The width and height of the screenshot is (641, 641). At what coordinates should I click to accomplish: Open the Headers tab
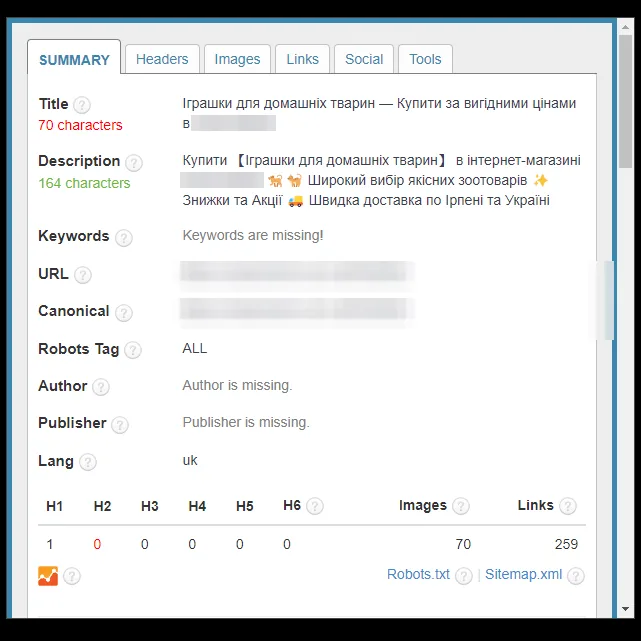162,59
